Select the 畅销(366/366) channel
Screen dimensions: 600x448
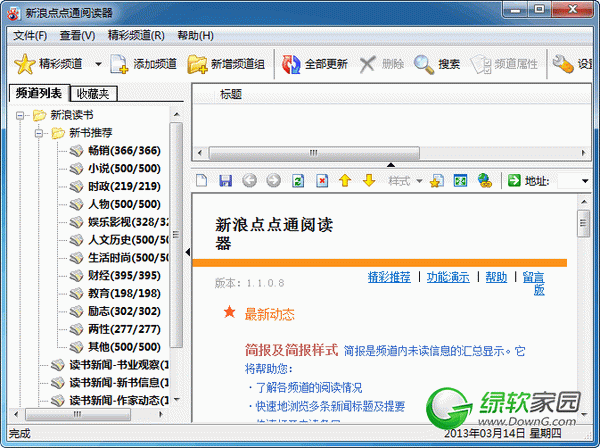pyautogui.click(x=124, y=150)
